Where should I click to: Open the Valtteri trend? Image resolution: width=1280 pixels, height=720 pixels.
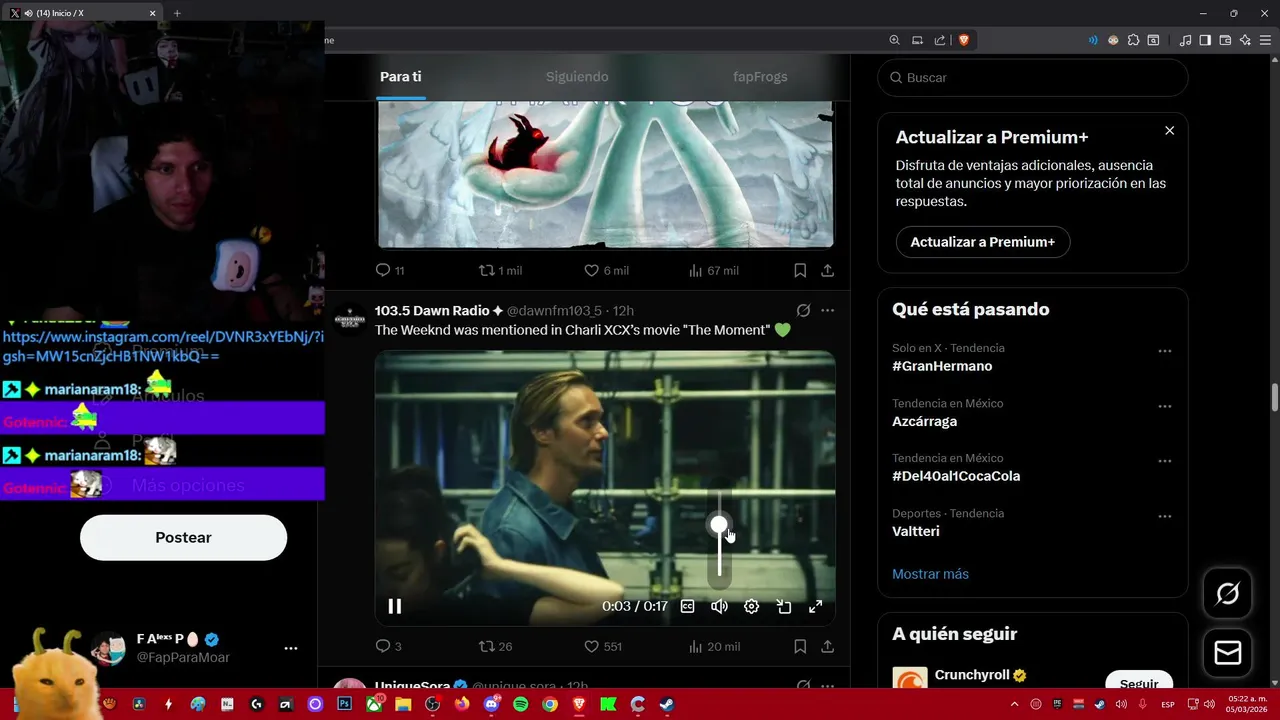click(x=916, y=531)
